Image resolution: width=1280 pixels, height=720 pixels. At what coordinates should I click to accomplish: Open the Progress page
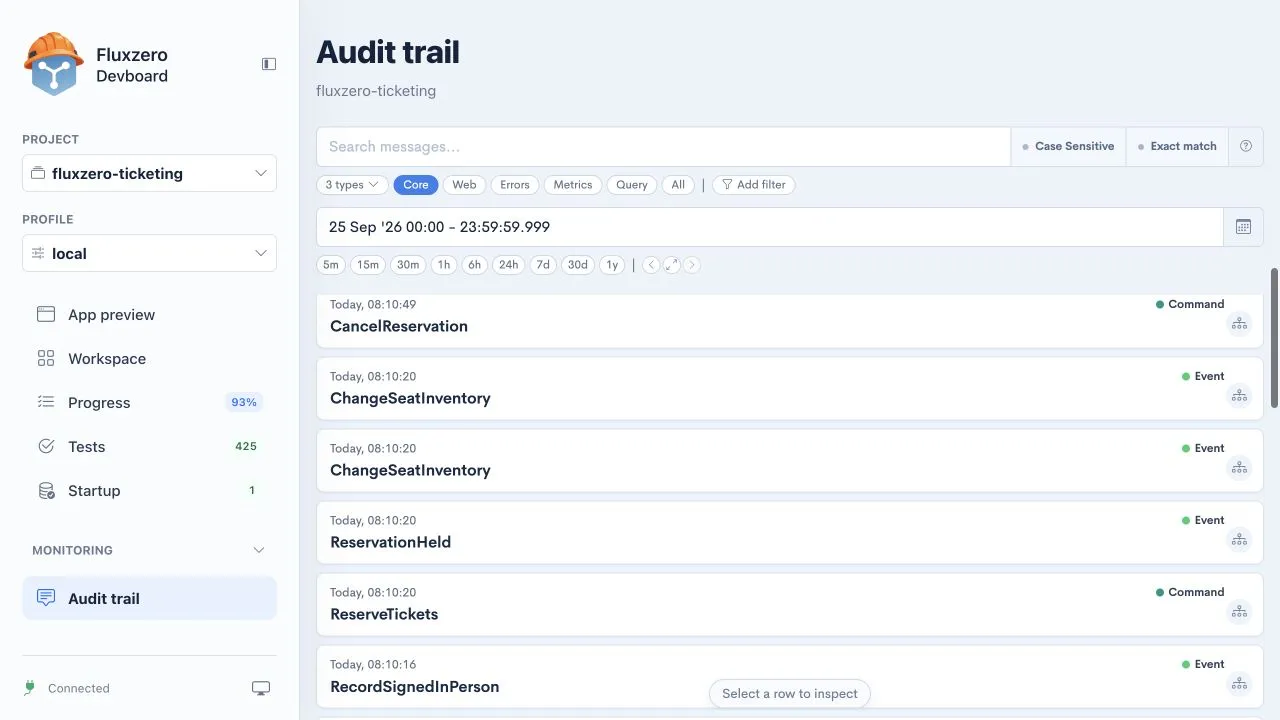point(149,403)
